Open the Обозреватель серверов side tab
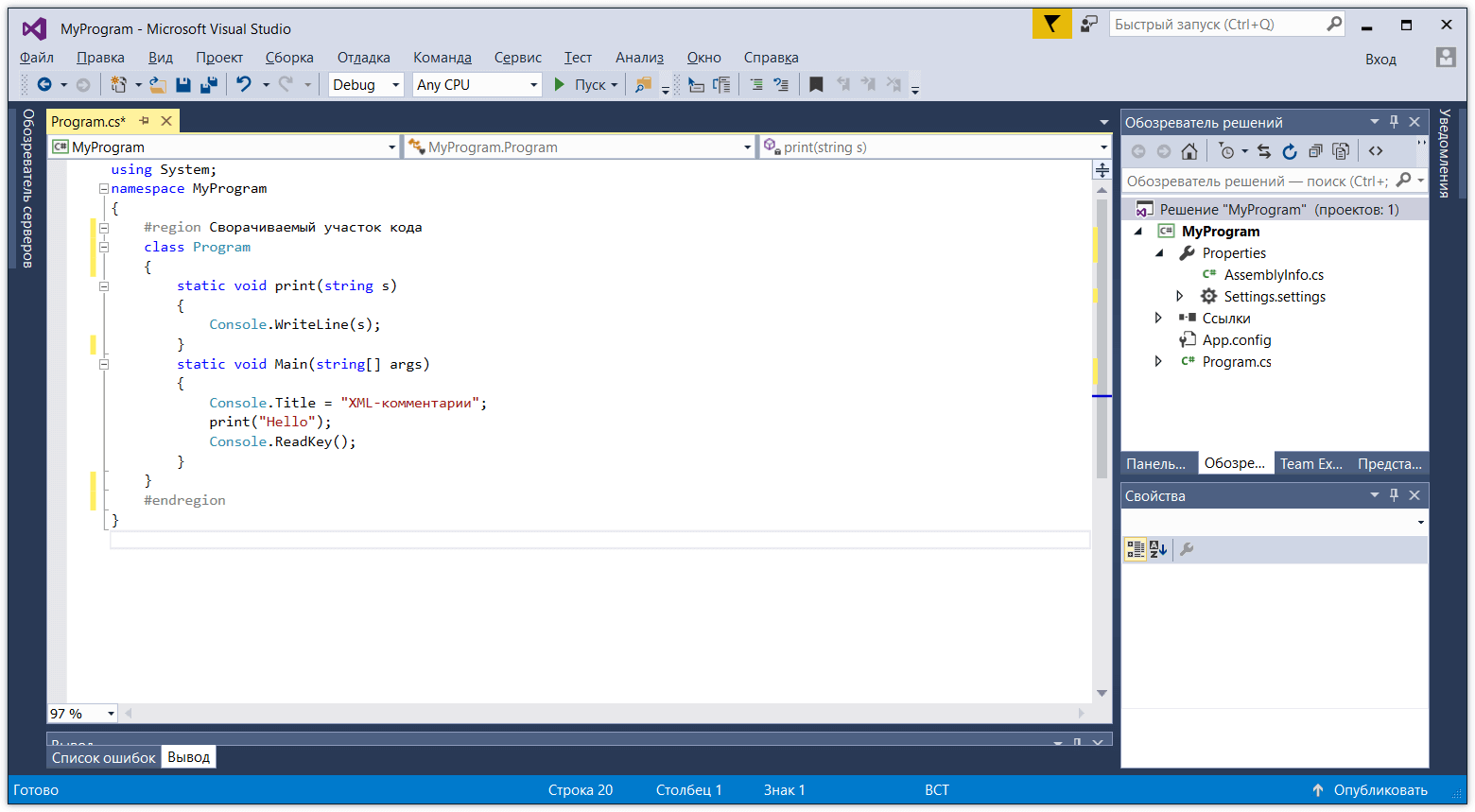Image resolution: width=1475 pixels, height=812 pixels. tap(27, 188)
